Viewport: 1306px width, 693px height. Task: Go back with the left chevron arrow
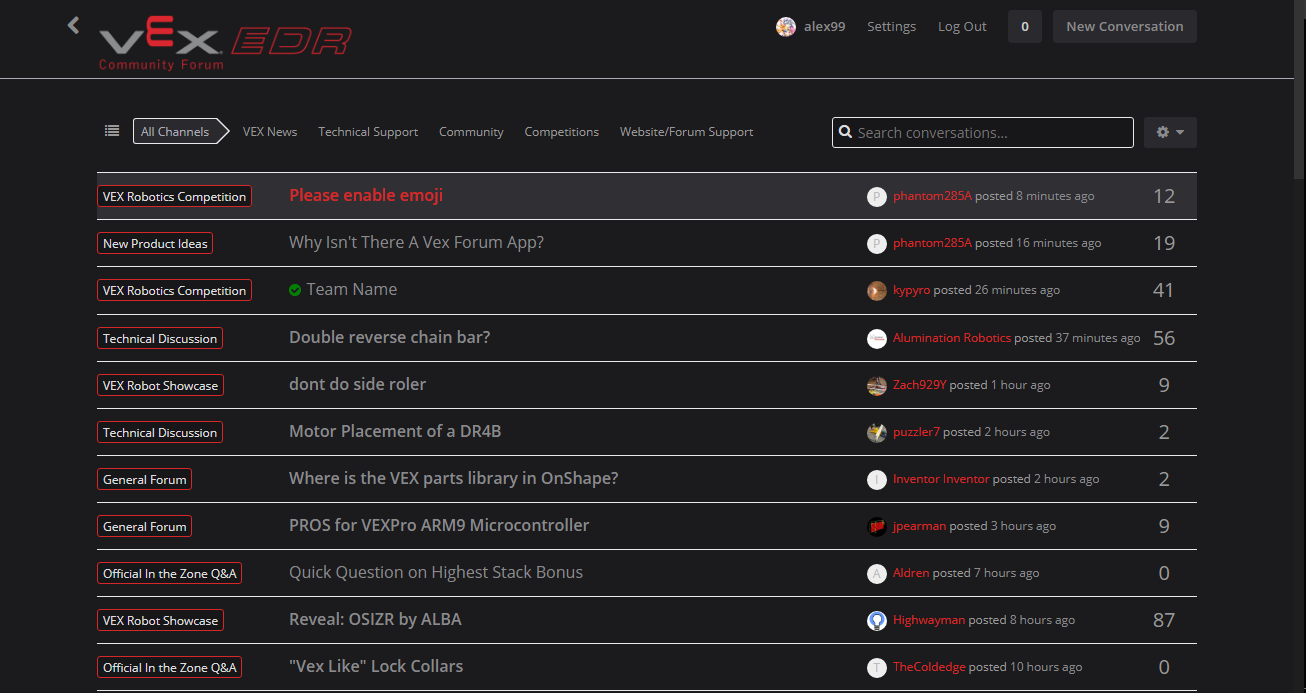click(73, 25)
